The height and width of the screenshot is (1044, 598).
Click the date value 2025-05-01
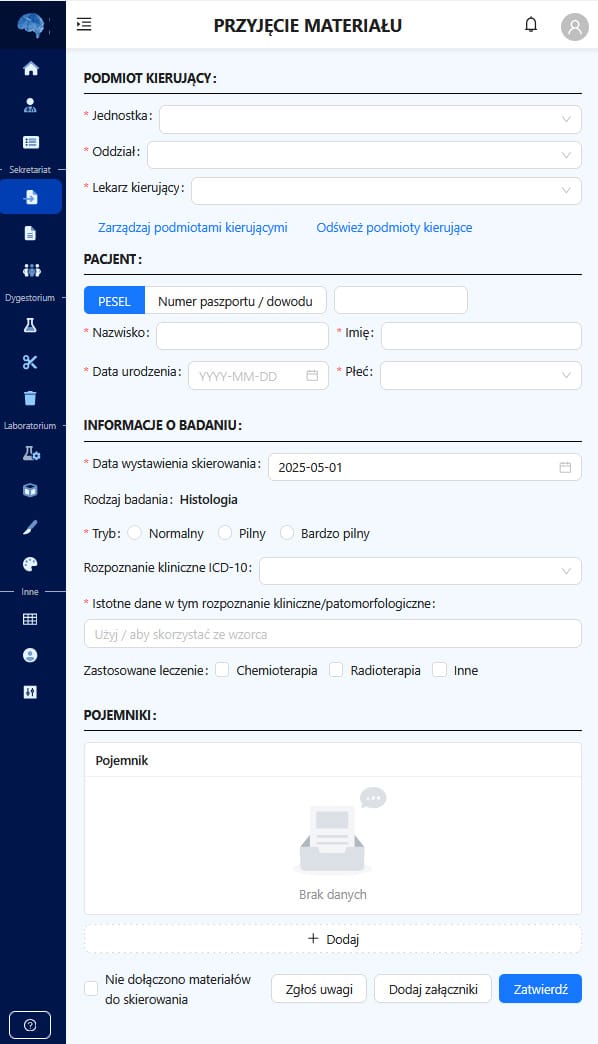[310, 467]
